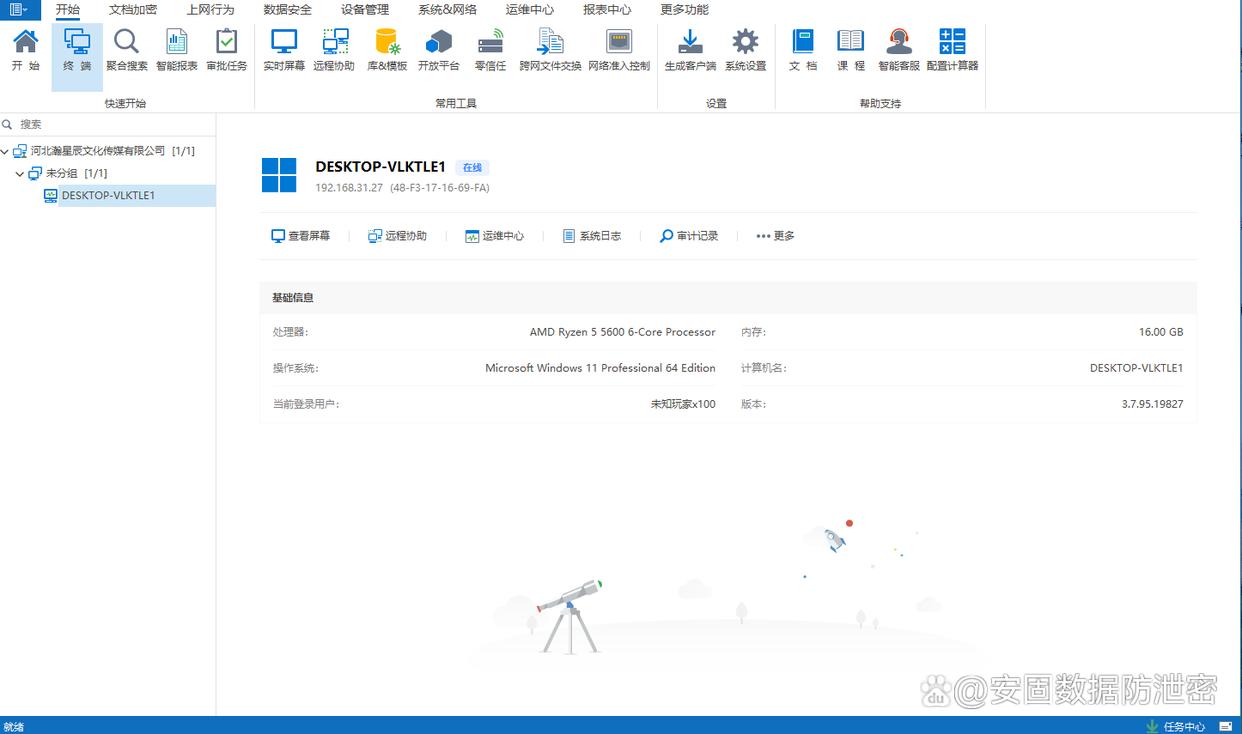Open 网络准入控制 network access icon

point(619,50)
